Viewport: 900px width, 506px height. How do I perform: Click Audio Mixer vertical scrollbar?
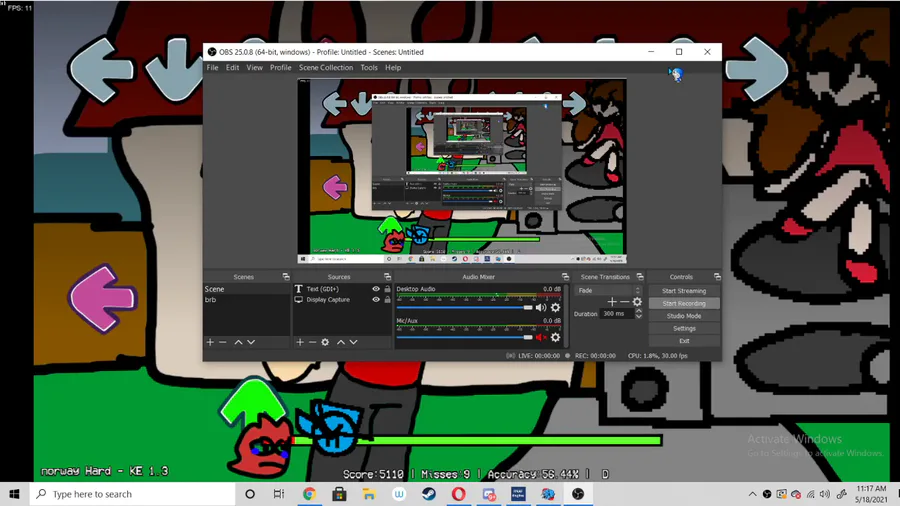coord(567,316)
